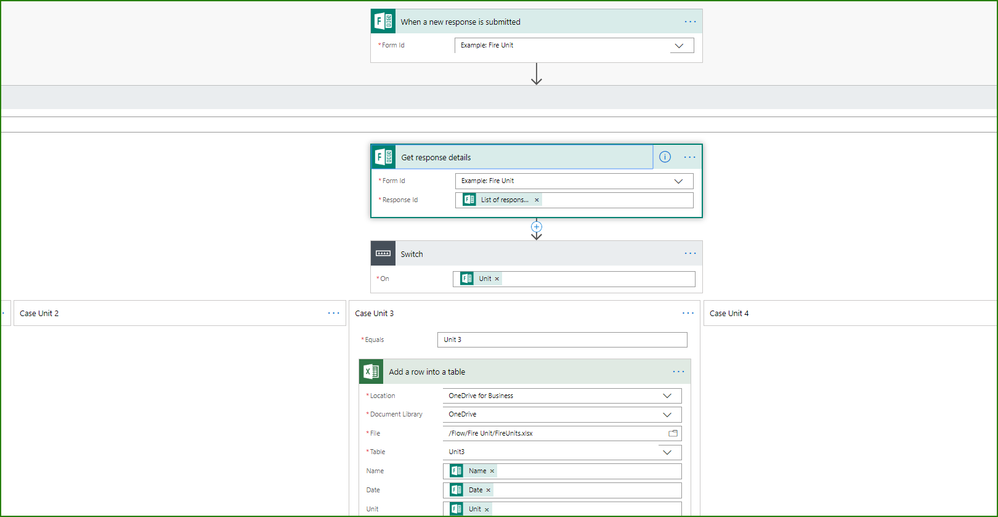
Task: Remove the Date token from Date field
Action: tap(488, 490)
